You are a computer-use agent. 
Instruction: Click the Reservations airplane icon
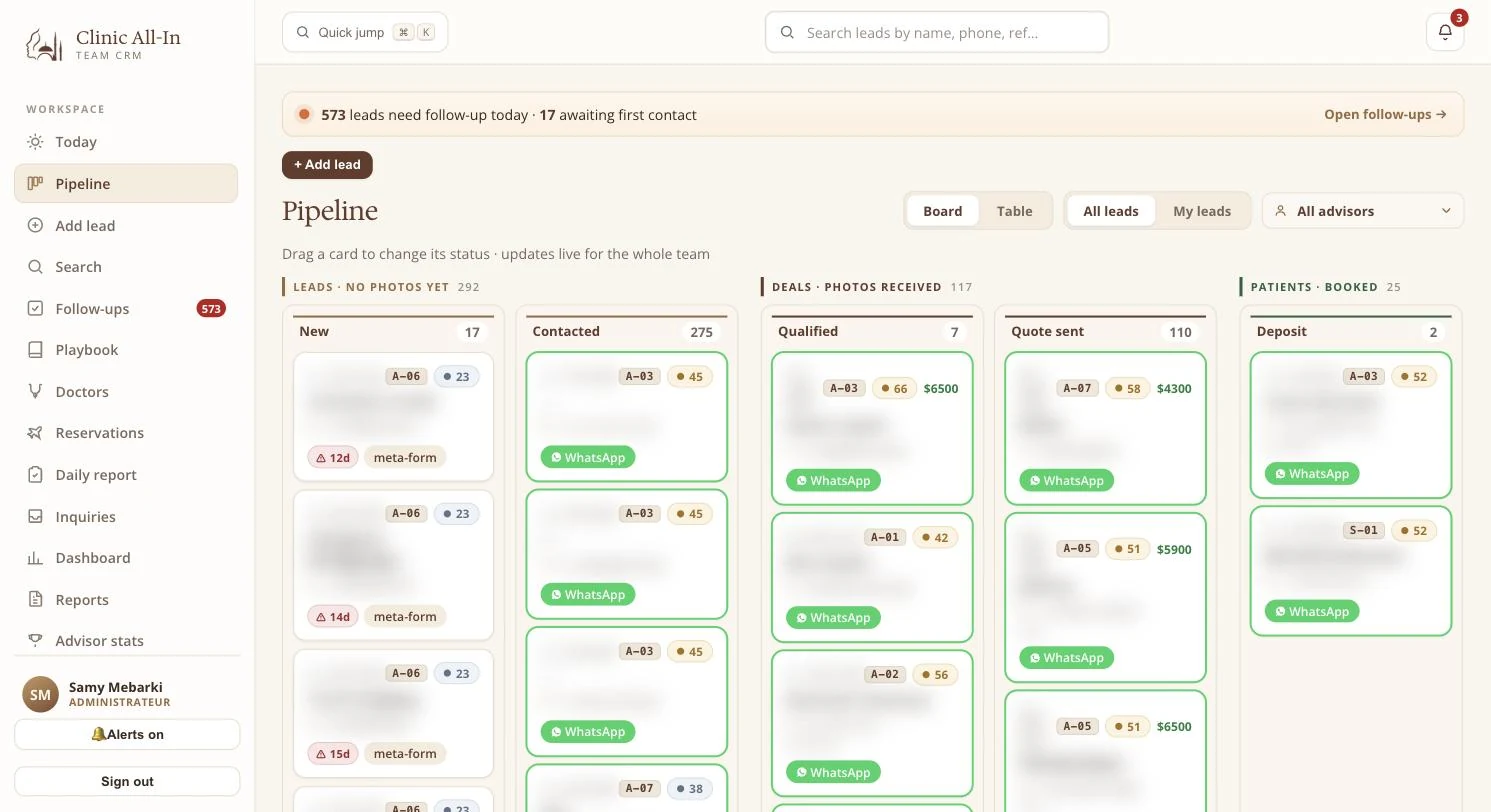(x=35, y=433)
